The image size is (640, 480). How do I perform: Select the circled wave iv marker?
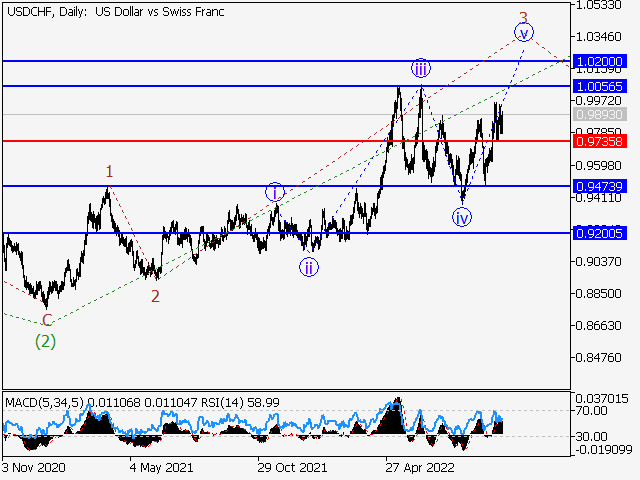(x=462, y=218)
